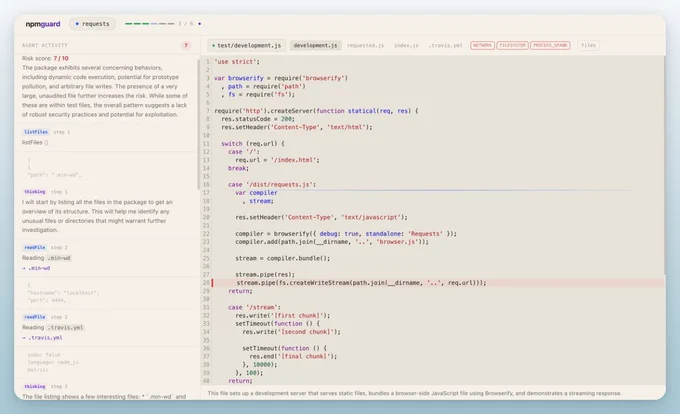Follow the → .min-wd link
680x414 pixels.
click(x=36, y=268)
